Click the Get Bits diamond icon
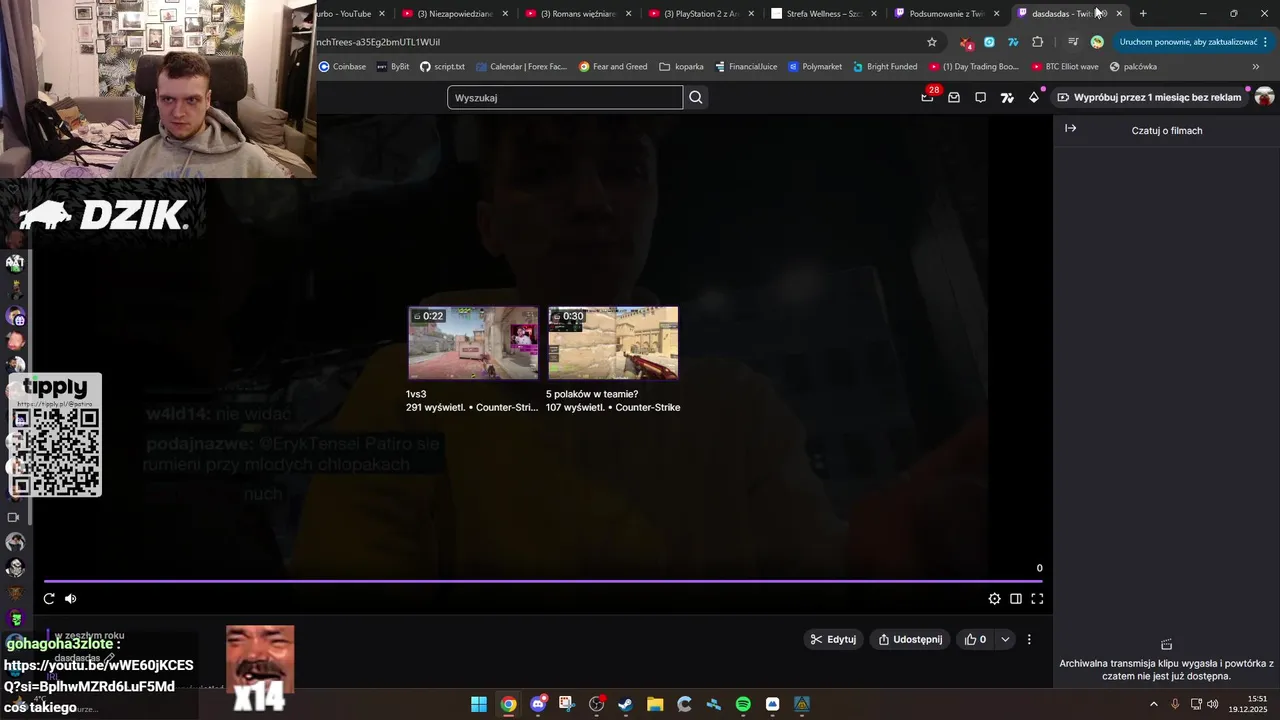 coord(1034,97)
